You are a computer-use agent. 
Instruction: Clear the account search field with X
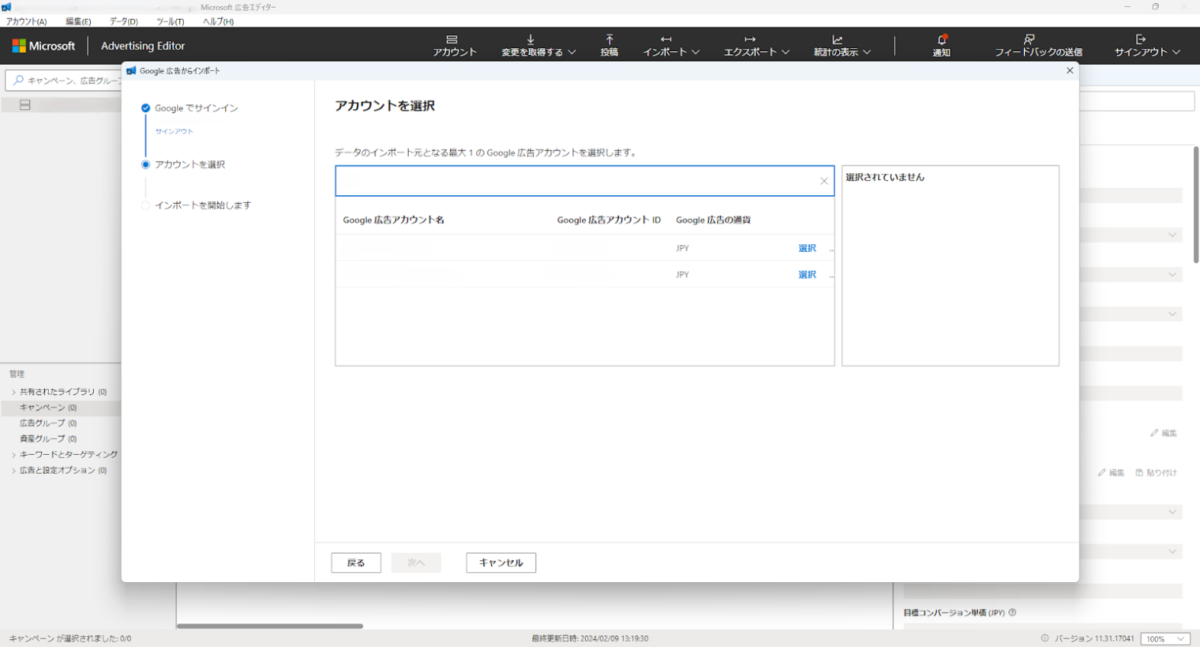(x=824, y=181)
